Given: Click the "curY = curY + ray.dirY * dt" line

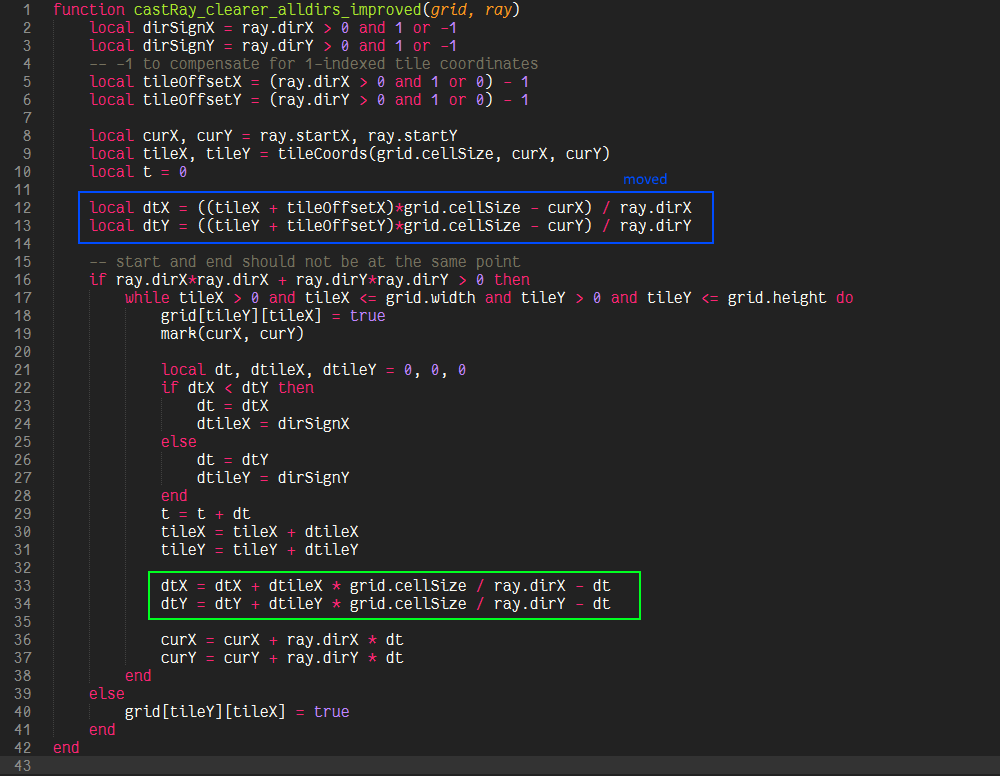Looking at the screenshot, I should pyautogui.click(x=281, y=658).
